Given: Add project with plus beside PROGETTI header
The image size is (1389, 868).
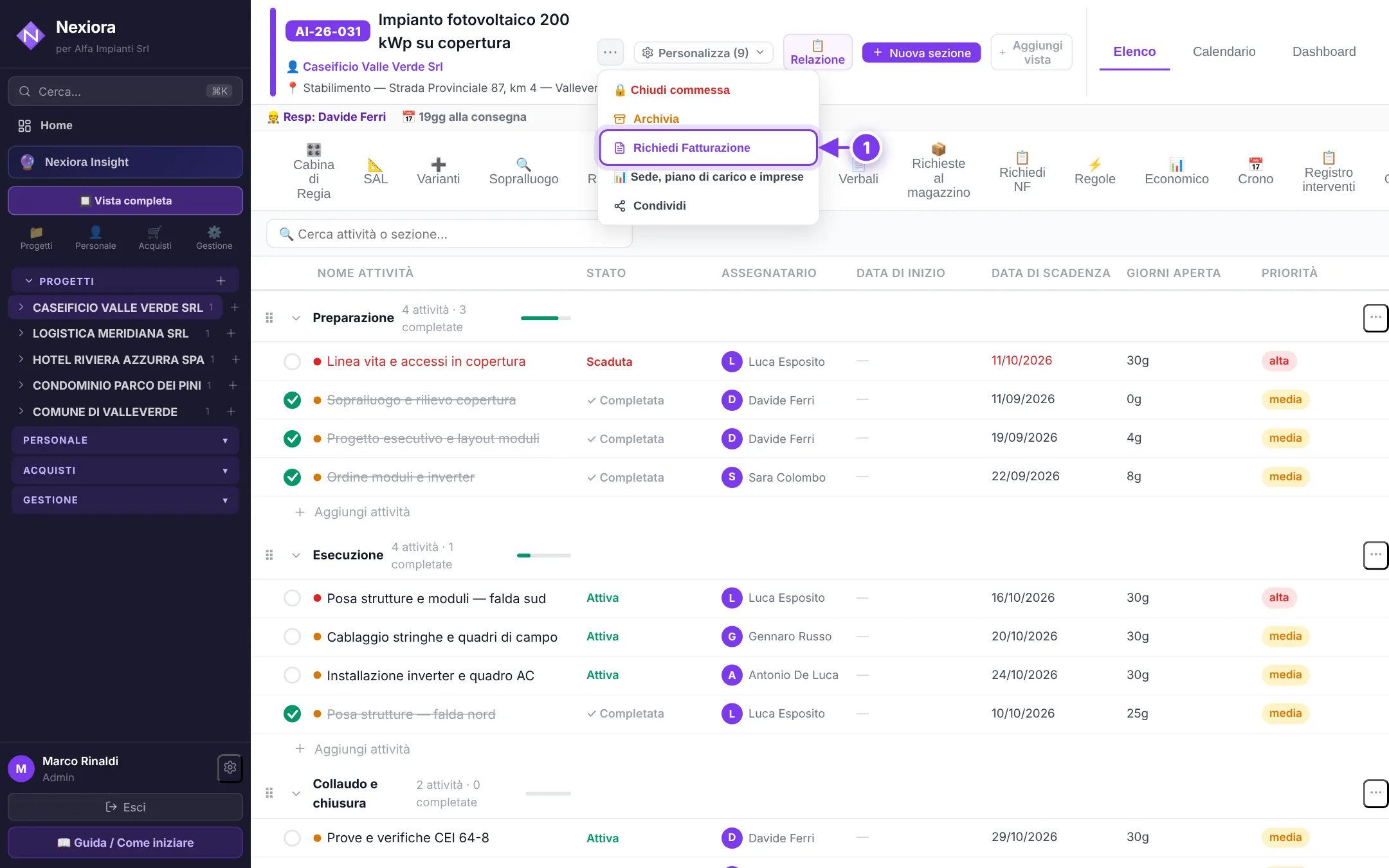Looking at the screenshot, I should tap(221, 280).
